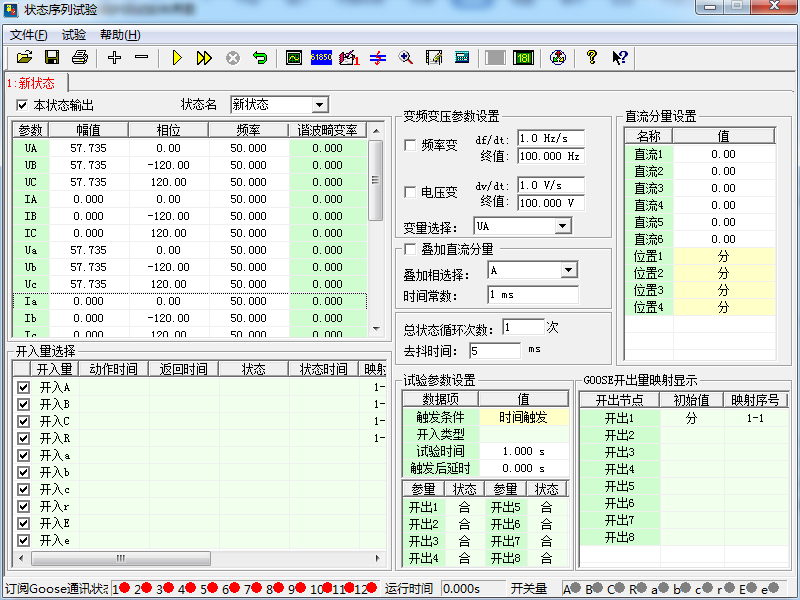The image size is (800, 600).
Task: Click the print icon in toolbar
Action: pos(79,58)
